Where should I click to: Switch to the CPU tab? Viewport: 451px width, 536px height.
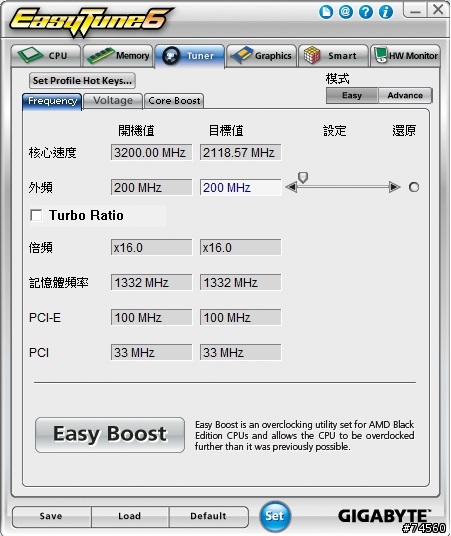coord(46,56)
